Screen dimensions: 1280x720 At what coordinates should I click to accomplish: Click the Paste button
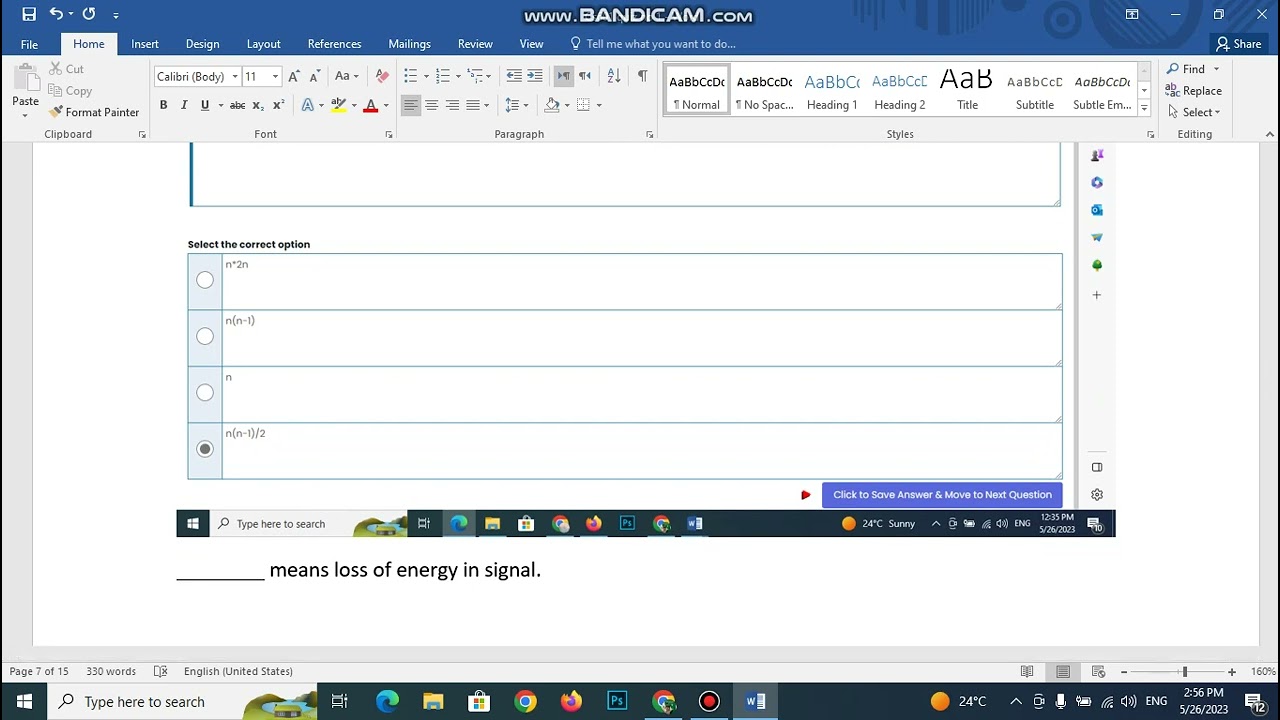(x=25, y=90)
